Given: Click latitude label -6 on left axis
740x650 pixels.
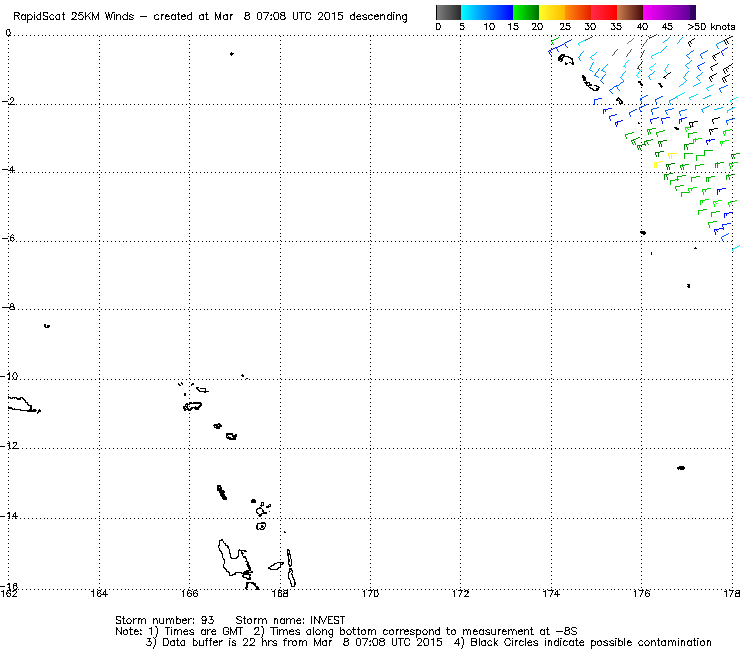Looking at the screenshot, I should tap(8, 238).
